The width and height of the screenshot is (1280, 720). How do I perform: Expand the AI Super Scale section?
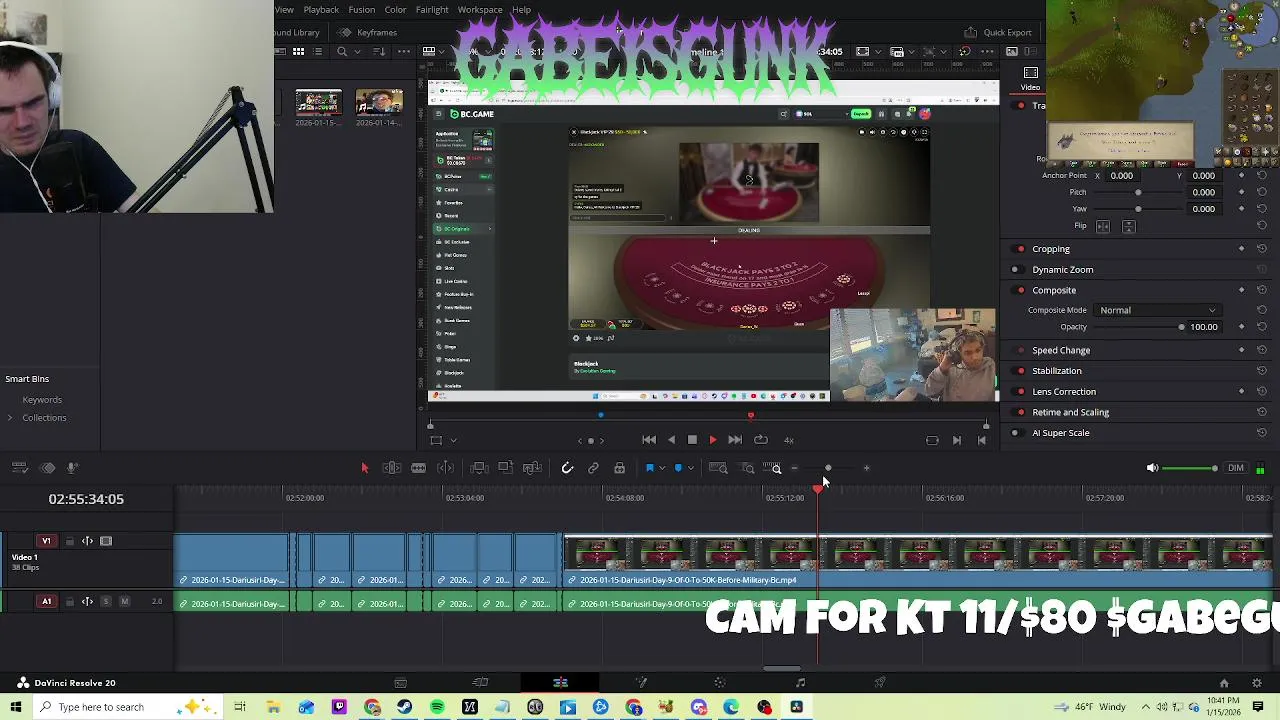(x=1060, y=433)
